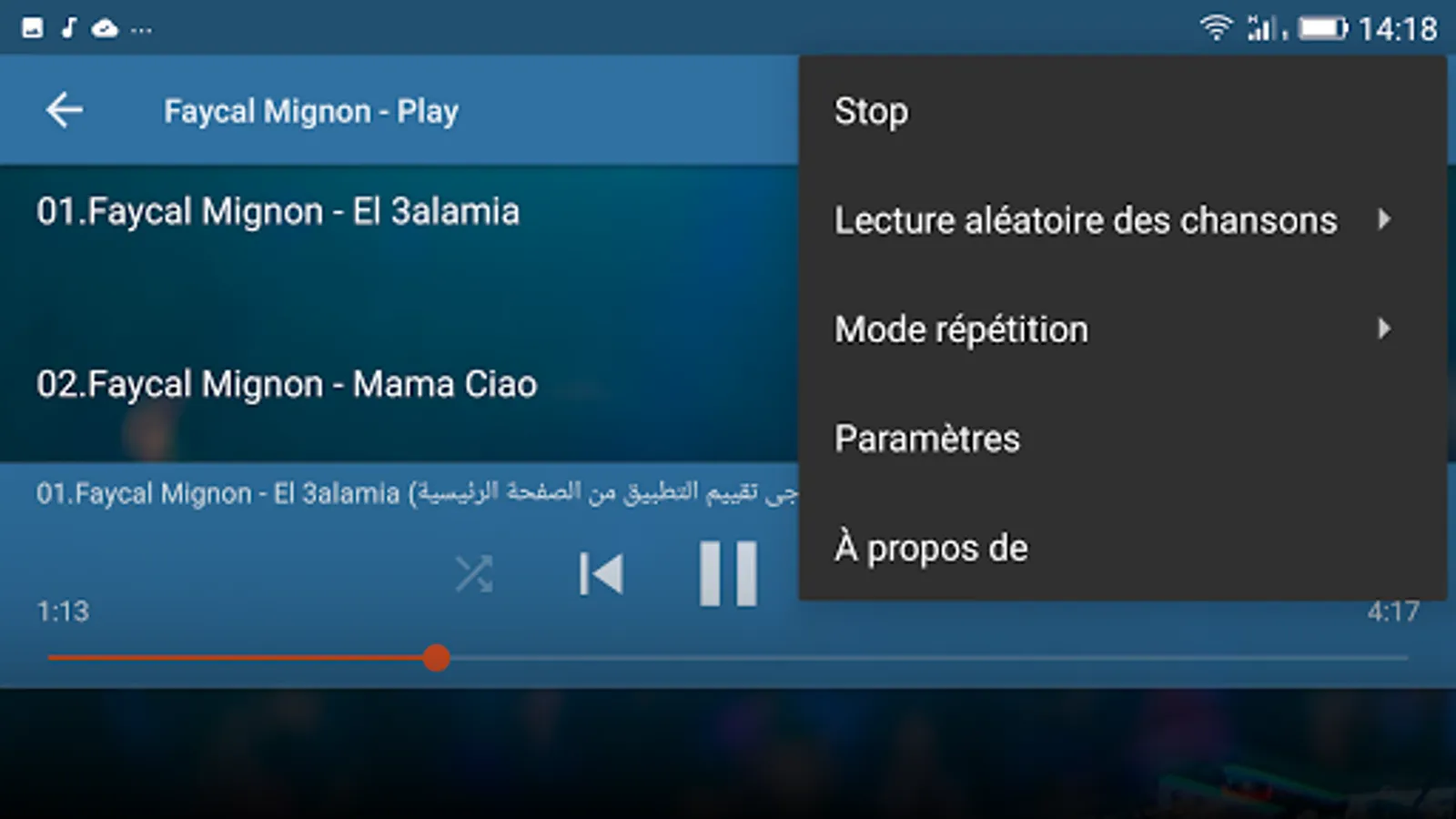Tap the music note notification icon

(69, 28)
